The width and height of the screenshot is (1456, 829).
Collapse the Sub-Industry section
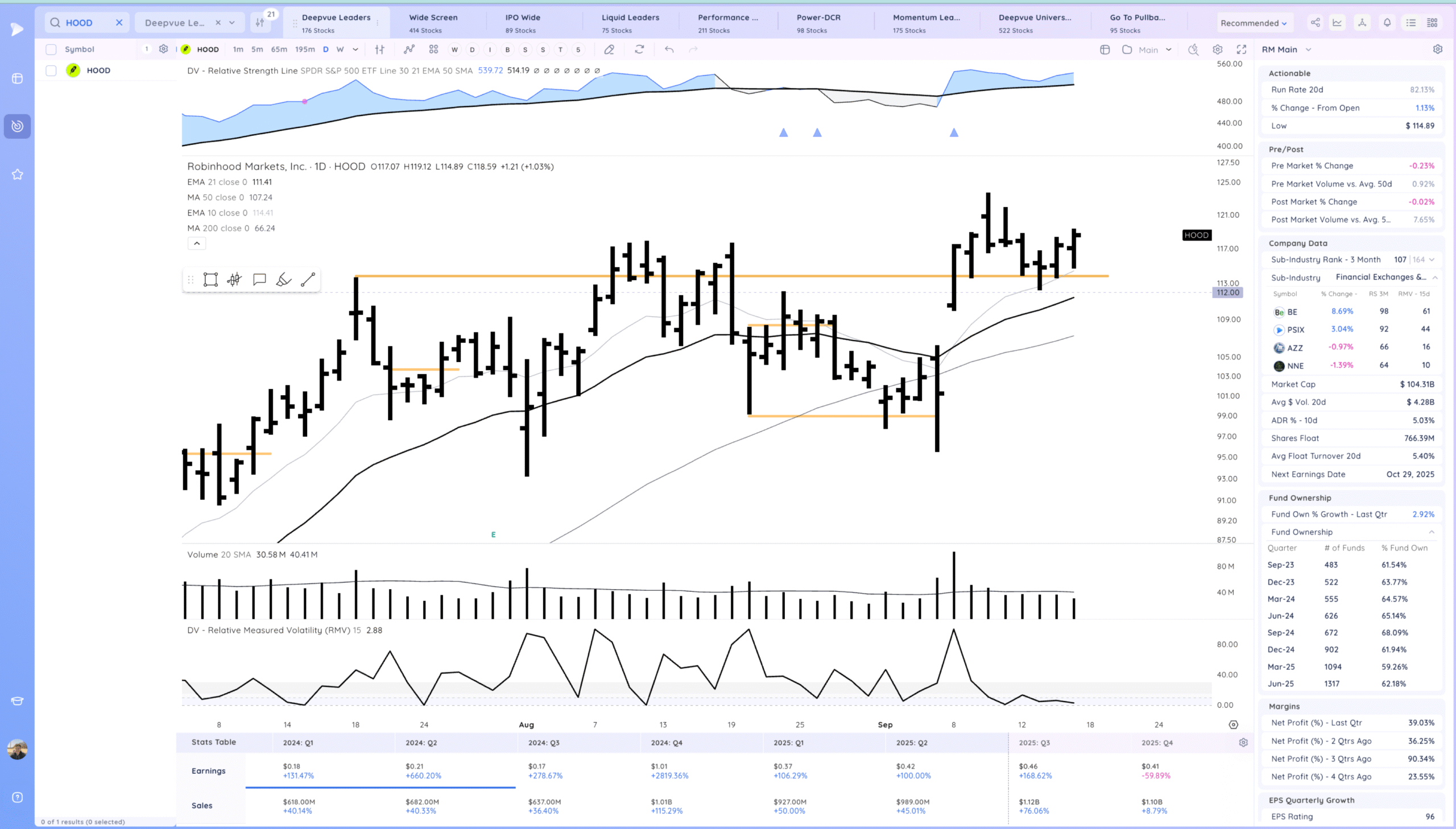pos(1435,277)
